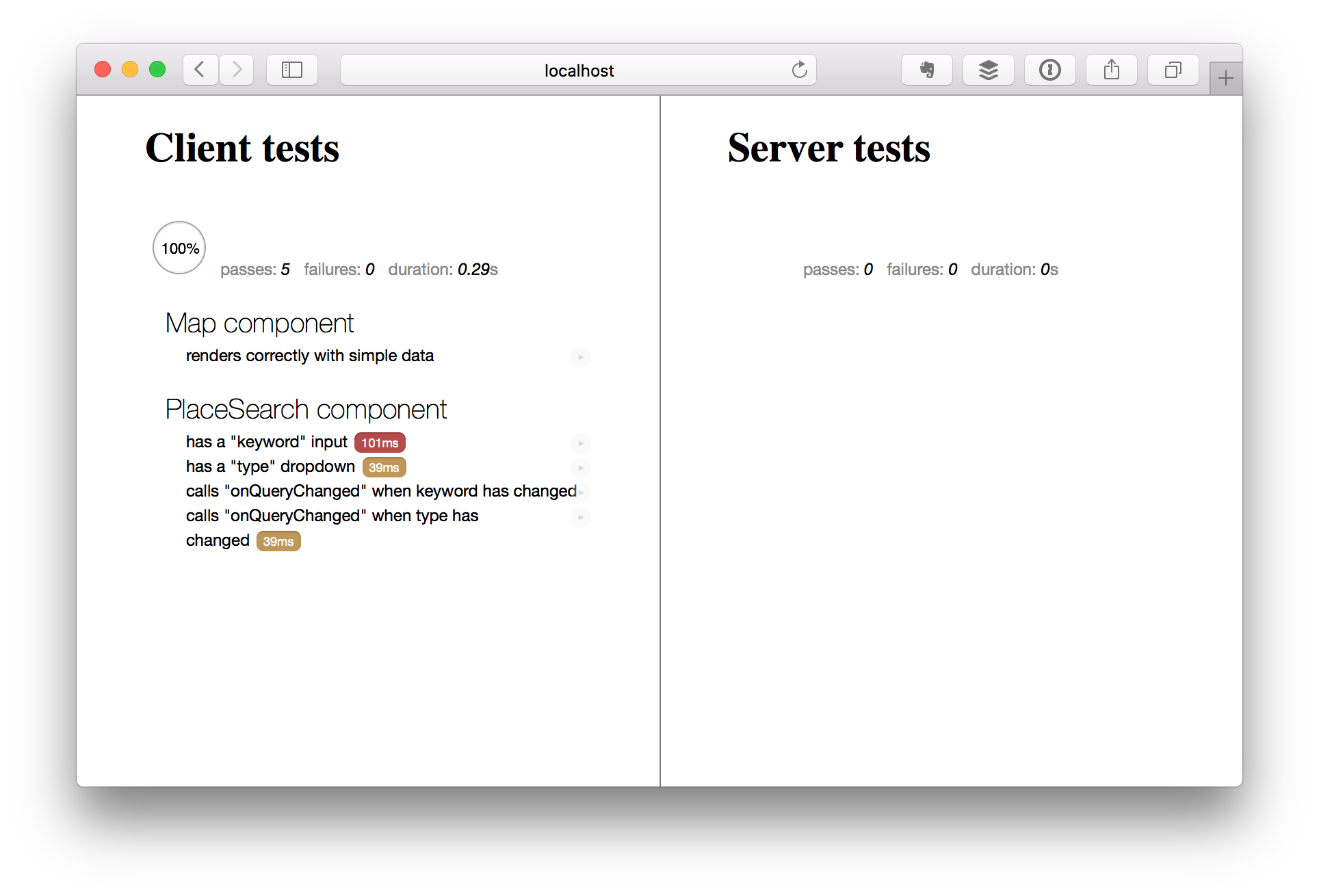Click the 100% progress circle
Viewport: 1319px width, 896px height.
(x=179, y=248)
